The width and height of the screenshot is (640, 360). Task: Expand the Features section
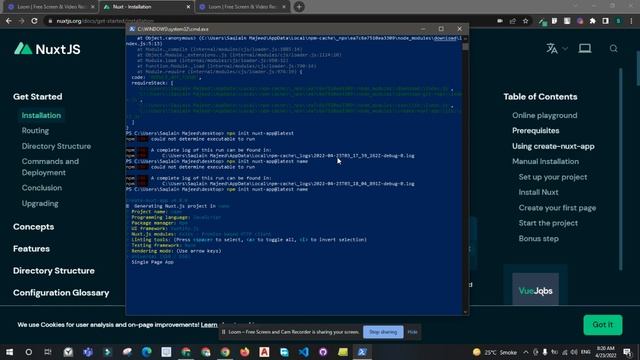31,249
